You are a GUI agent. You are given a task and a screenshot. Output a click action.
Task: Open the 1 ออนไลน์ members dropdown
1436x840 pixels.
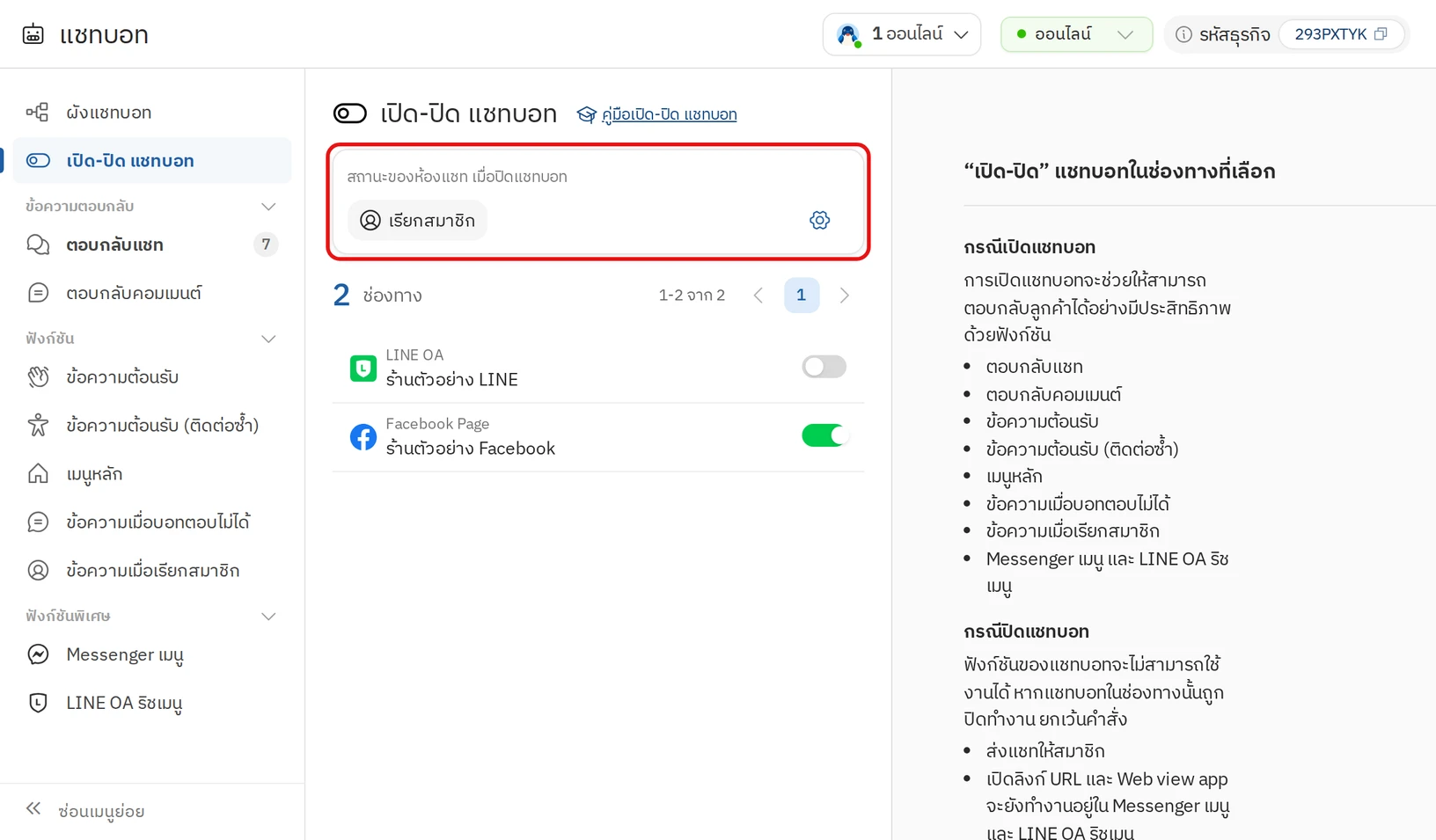pyautogui.click(x=902, y=34)
